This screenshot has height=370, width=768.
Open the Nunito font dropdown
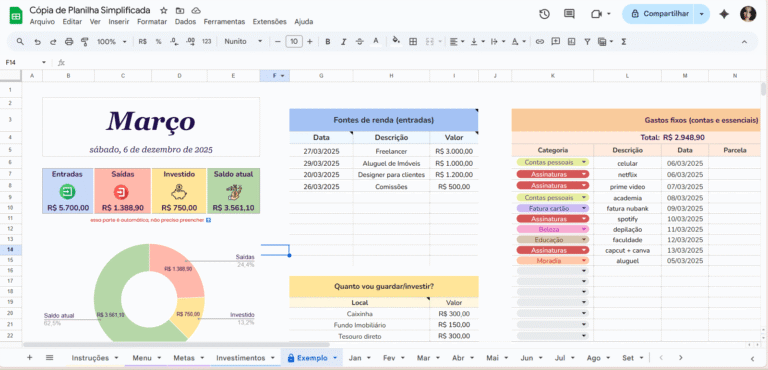pos(243,42)
